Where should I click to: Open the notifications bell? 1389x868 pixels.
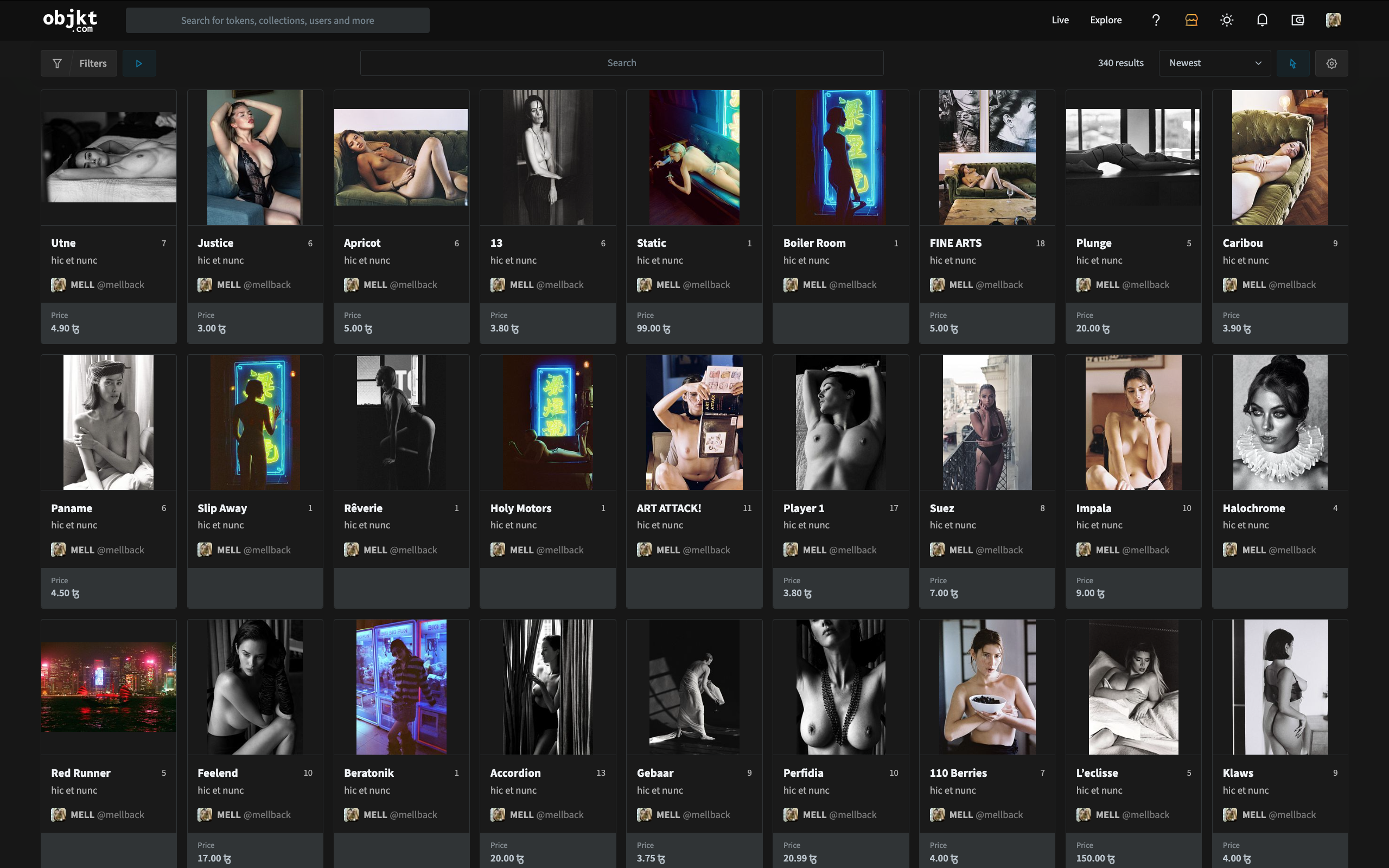coord(1261,20)
